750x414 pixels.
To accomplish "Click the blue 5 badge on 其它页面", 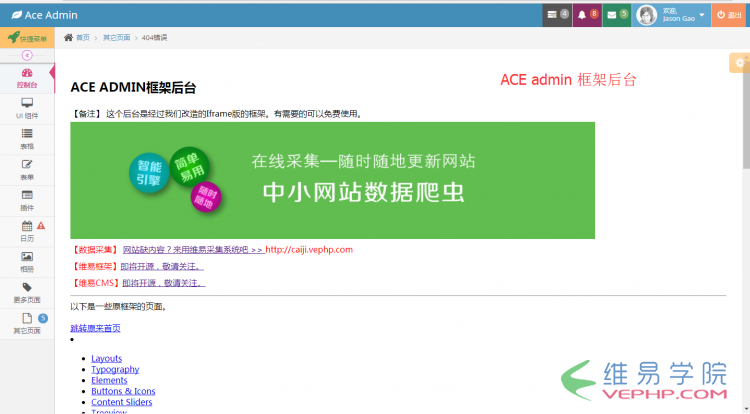I will (x=43, y=318).
